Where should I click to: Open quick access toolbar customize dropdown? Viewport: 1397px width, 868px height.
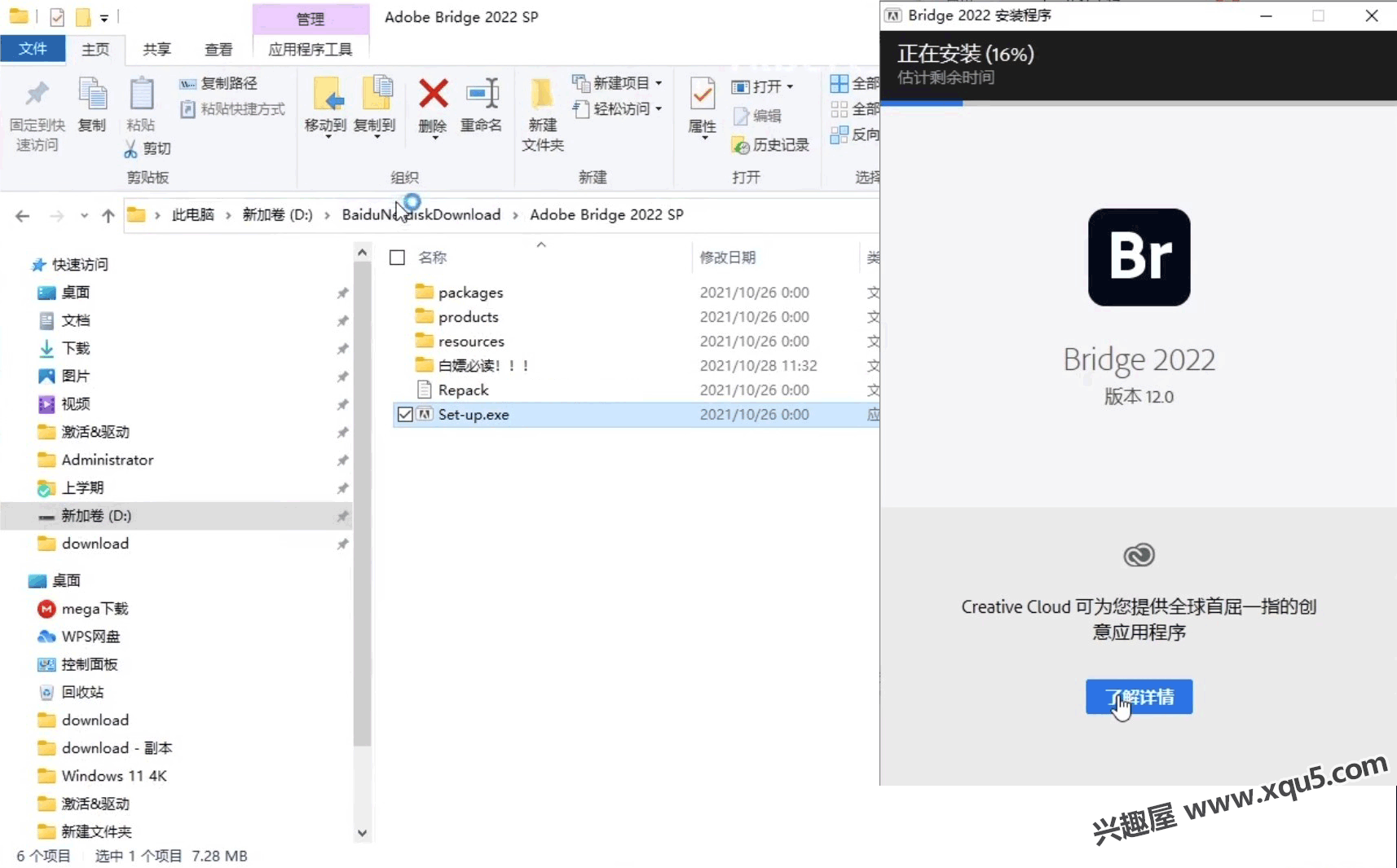click(x=104, y=18)
